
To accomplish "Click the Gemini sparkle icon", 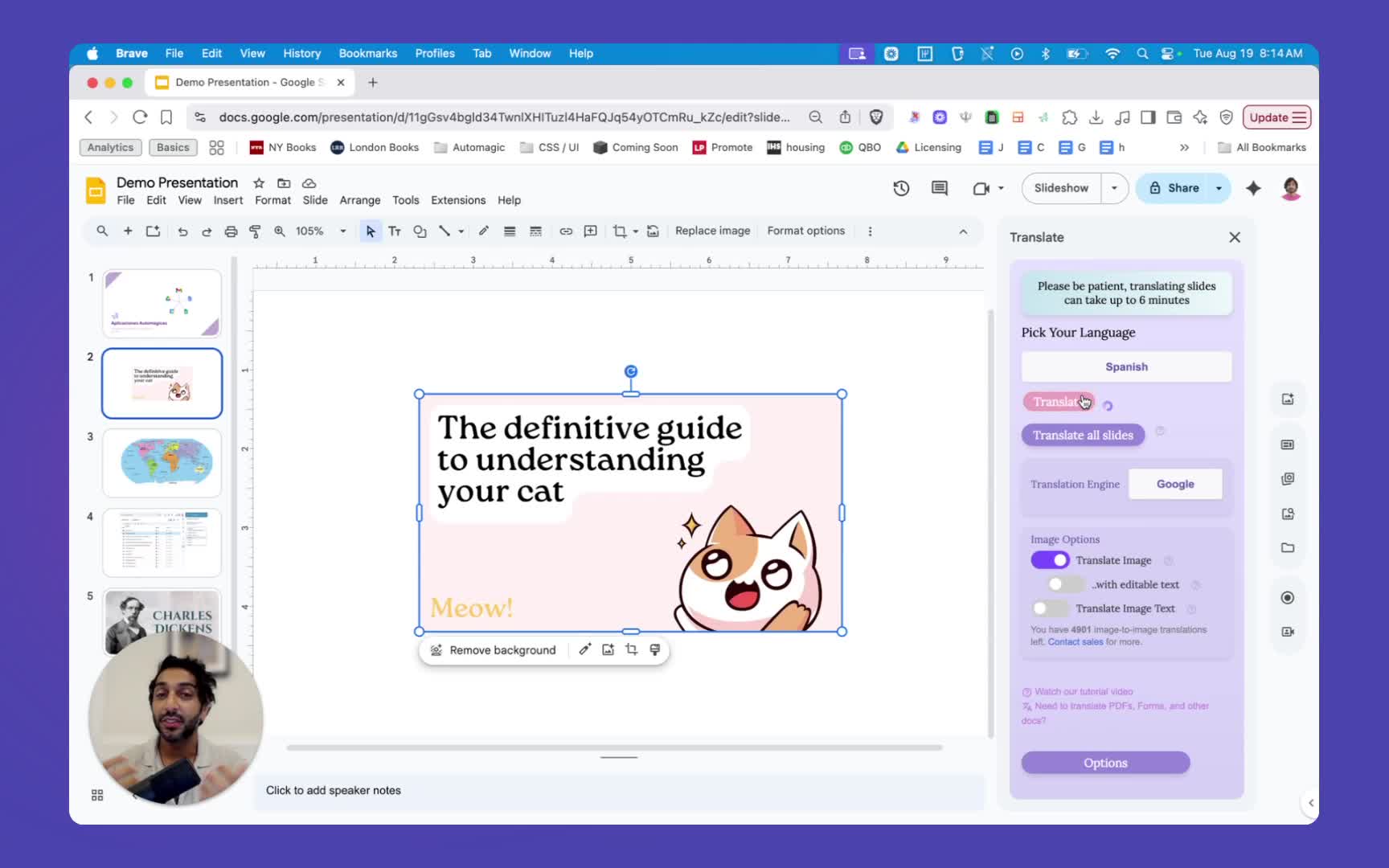I will (x=1253, y=188).
